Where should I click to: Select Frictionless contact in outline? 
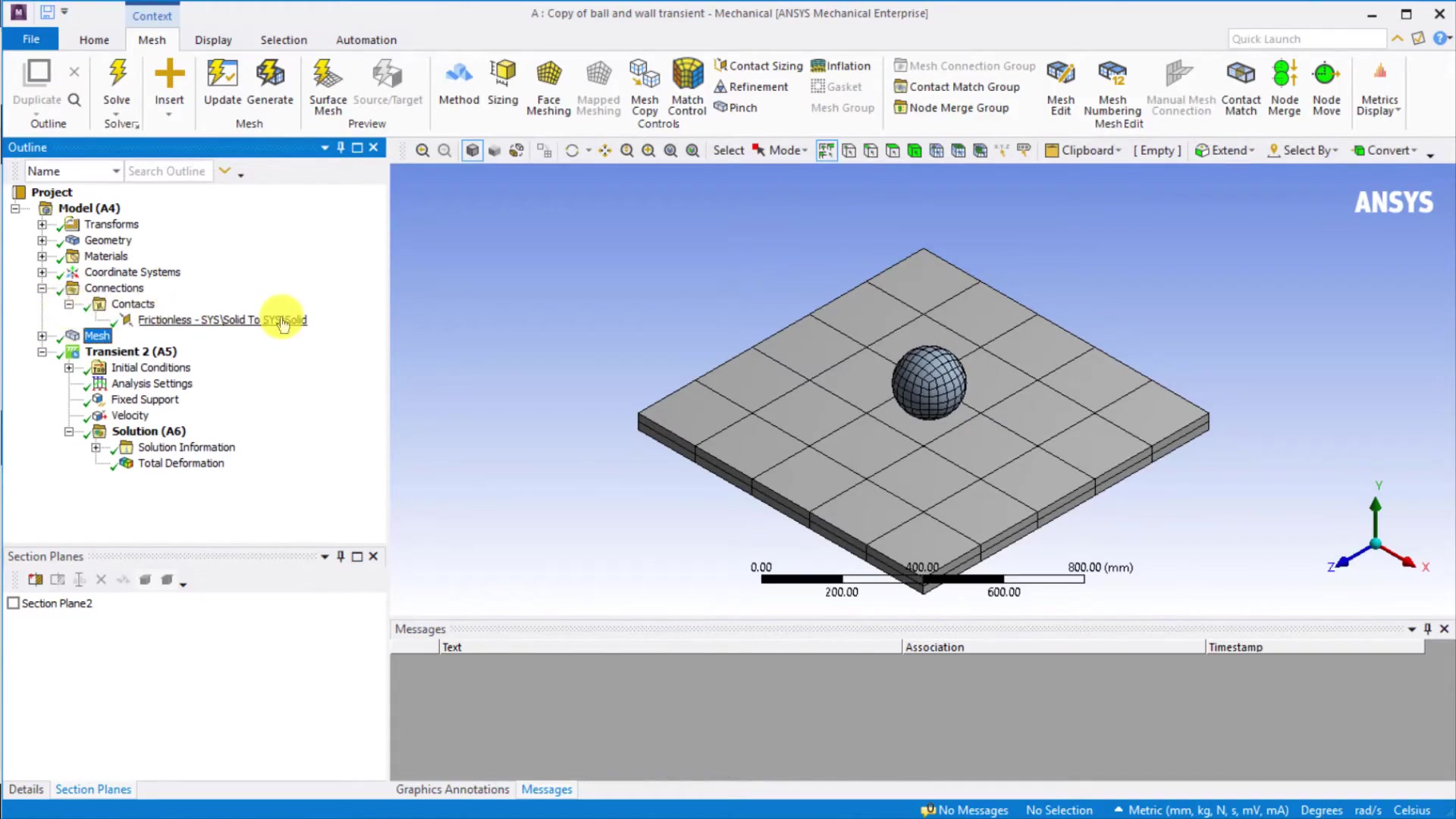tap(221, 319)
